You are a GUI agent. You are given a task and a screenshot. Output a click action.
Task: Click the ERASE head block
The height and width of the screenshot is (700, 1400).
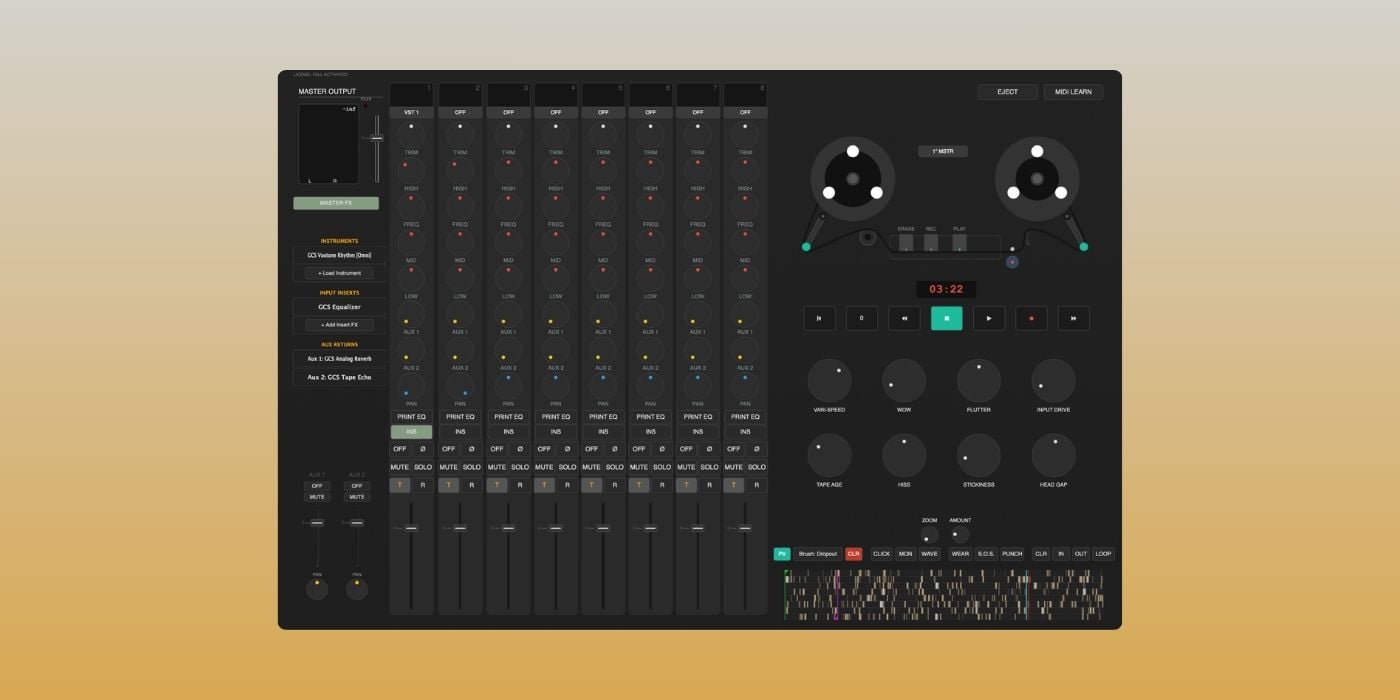(x=906, y=242)
